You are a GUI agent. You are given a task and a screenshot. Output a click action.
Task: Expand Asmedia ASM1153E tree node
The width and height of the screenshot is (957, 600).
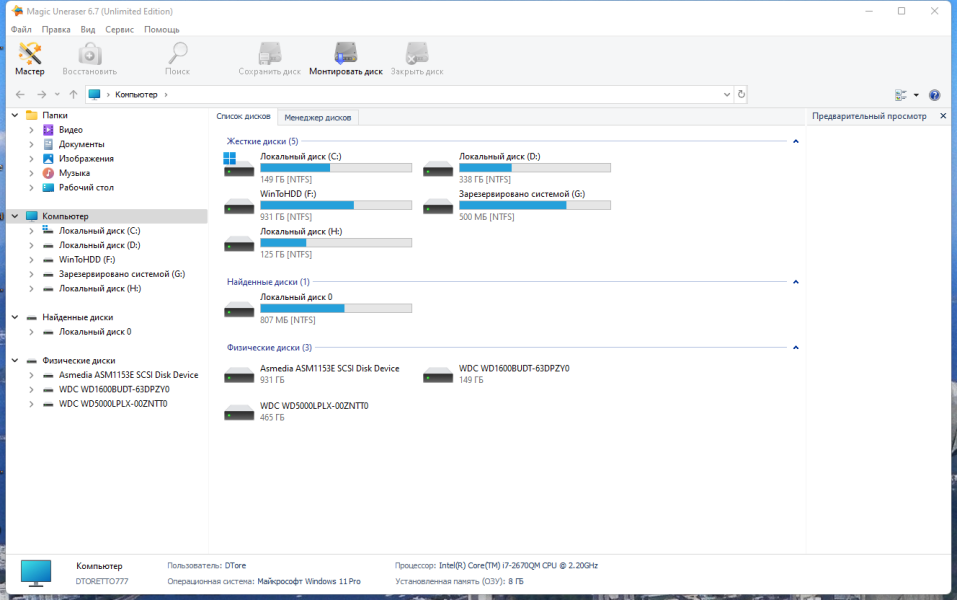(x=31, y=375)
